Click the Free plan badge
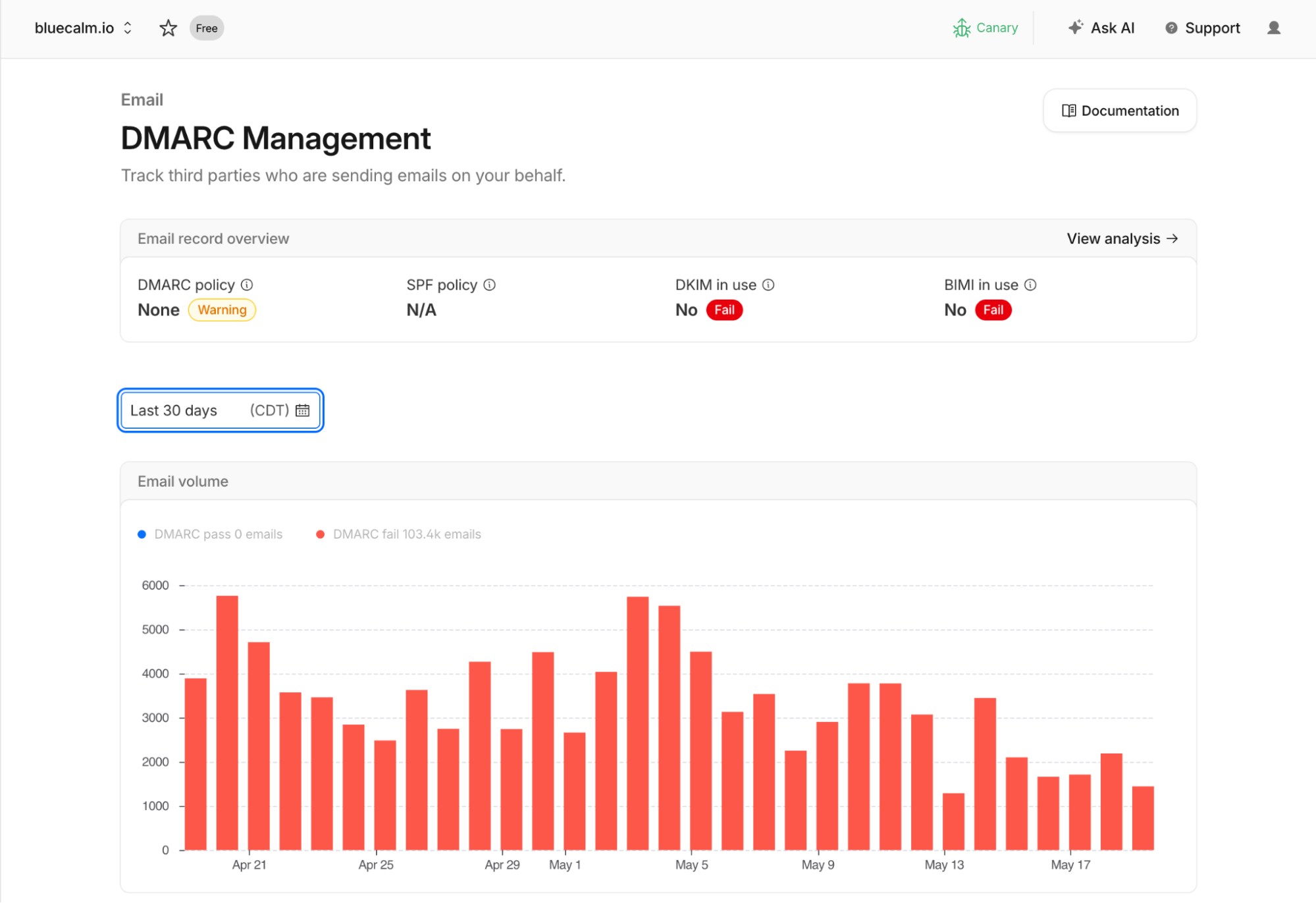The image size is (1316, 903). (x=207, y=28)
